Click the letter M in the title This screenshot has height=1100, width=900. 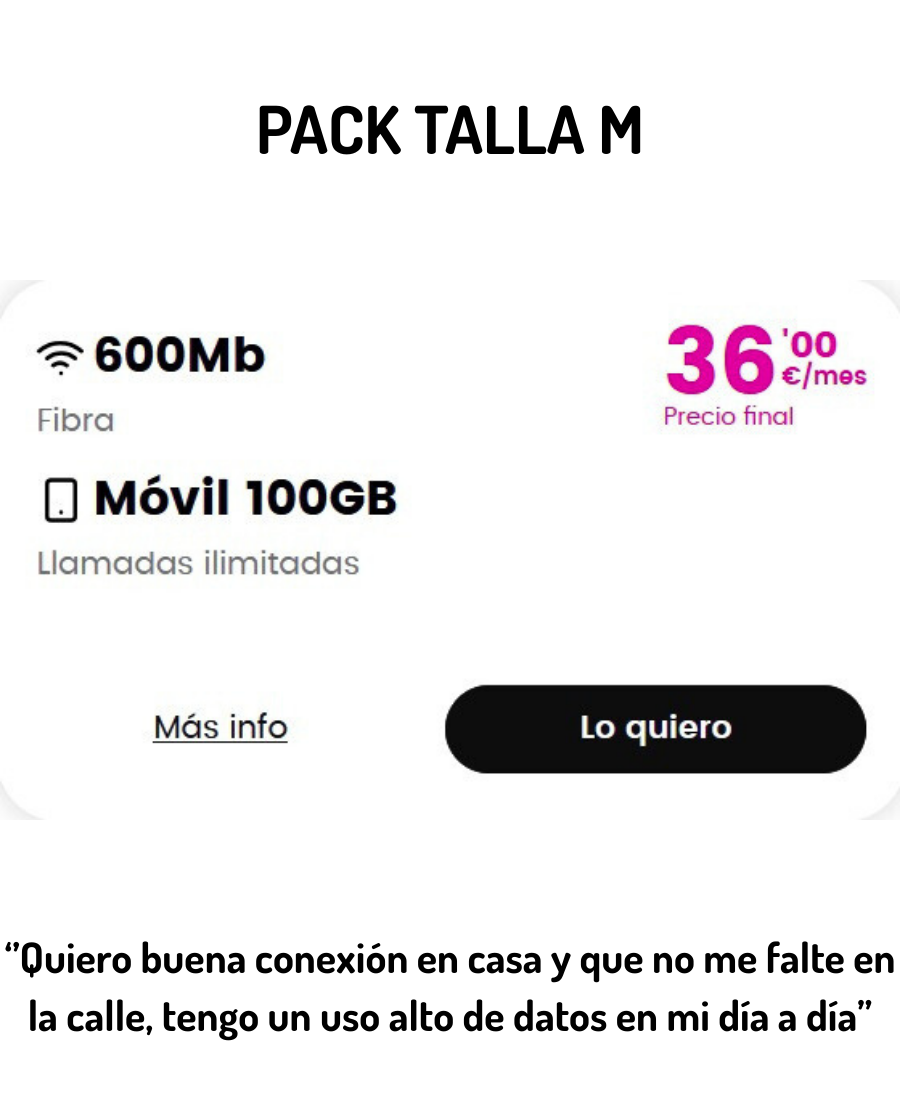pos(621,130)
